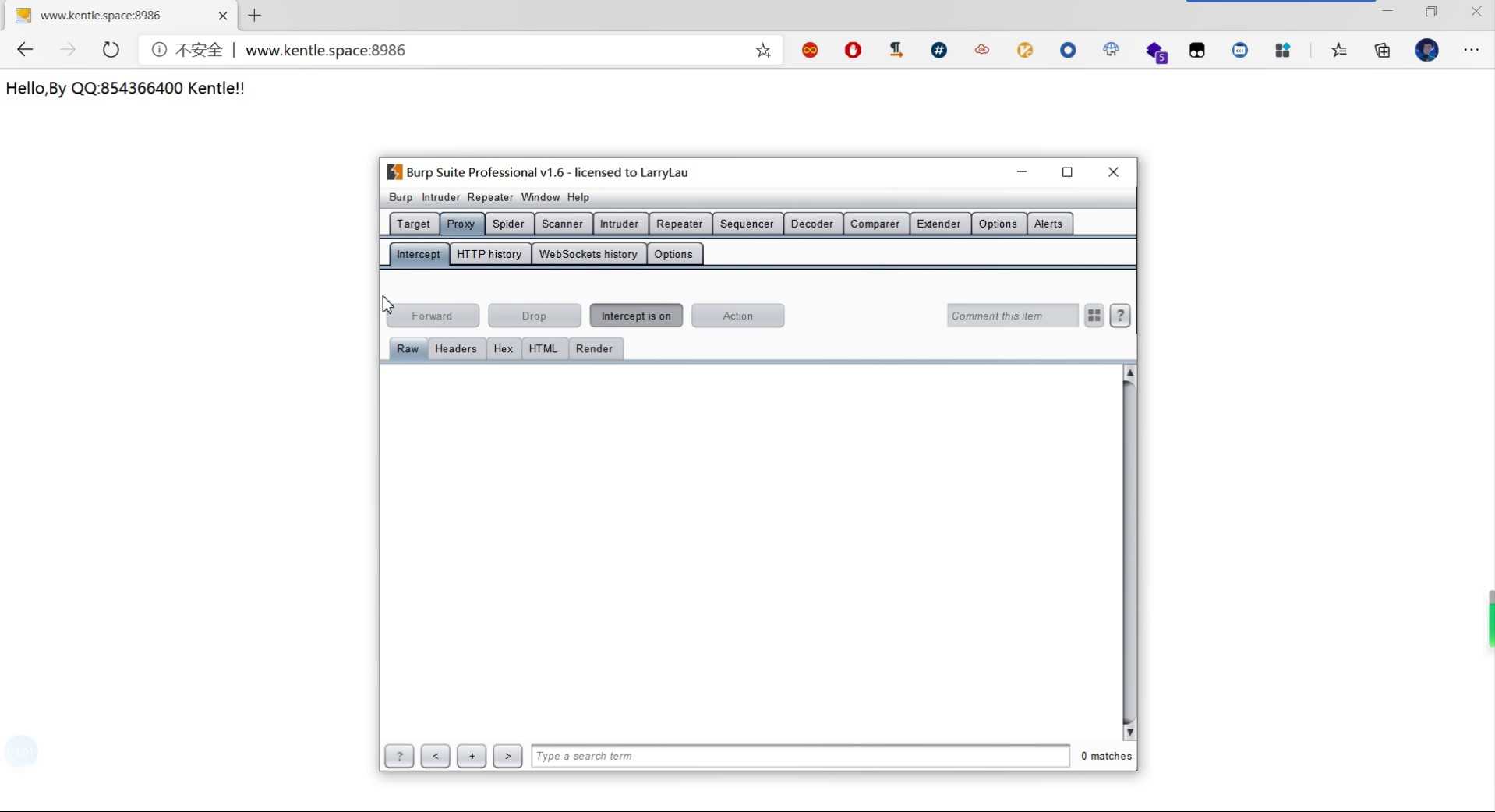
Task: Open new browser tab with plus icon
Action: (255, 15)
